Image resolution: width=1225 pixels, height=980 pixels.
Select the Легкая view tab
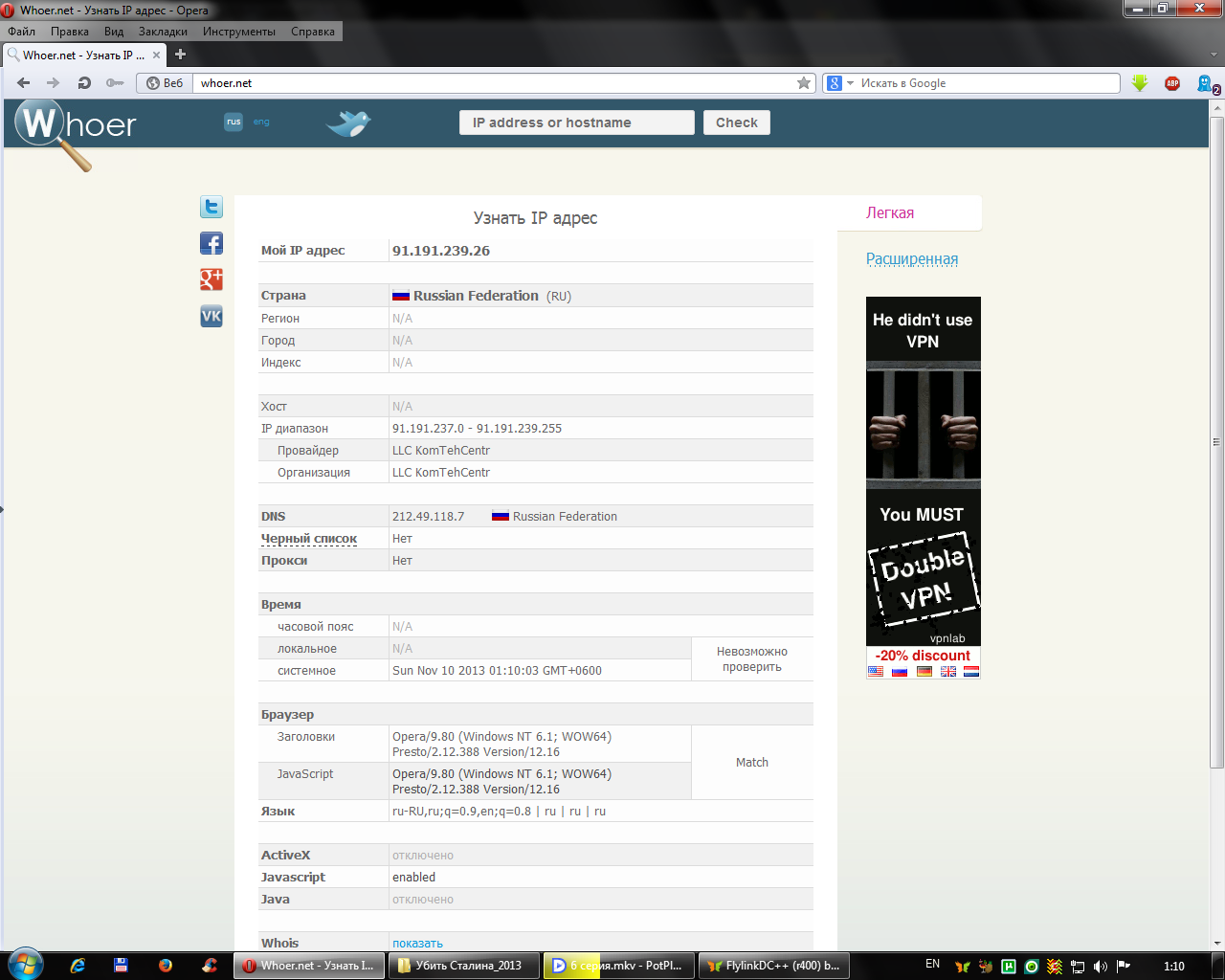point(890,212)
